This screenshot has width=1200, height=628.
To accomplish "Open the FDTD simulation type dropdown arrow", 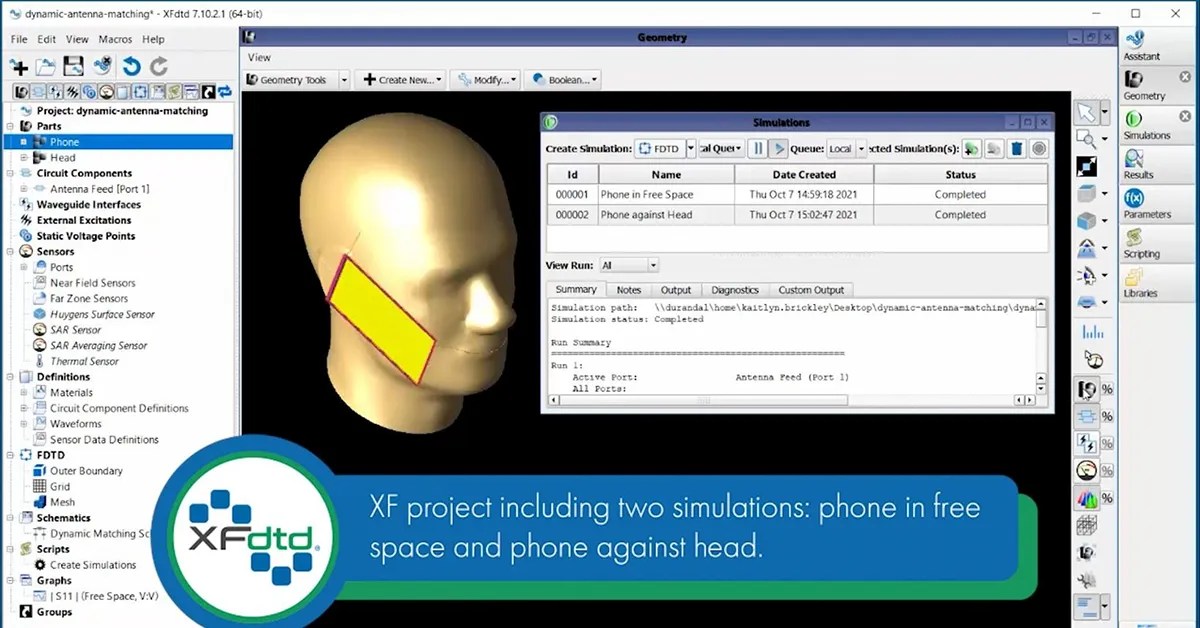I will (691, 148).
